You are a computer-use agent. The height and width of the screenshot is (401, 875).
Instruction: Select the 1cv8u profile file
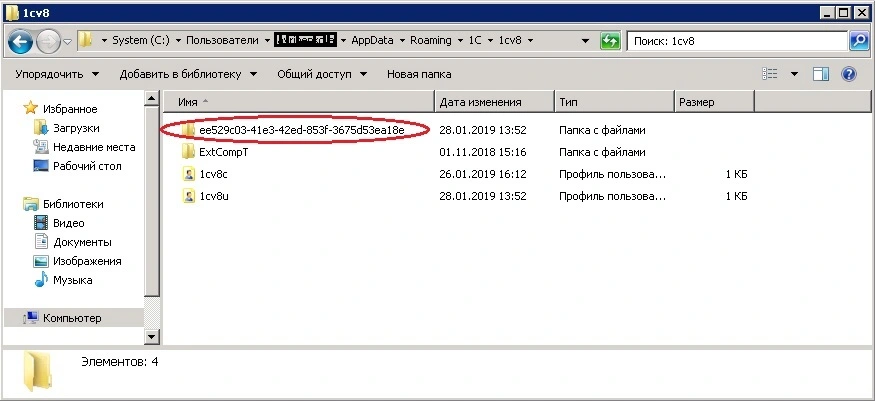coord(214,196)
